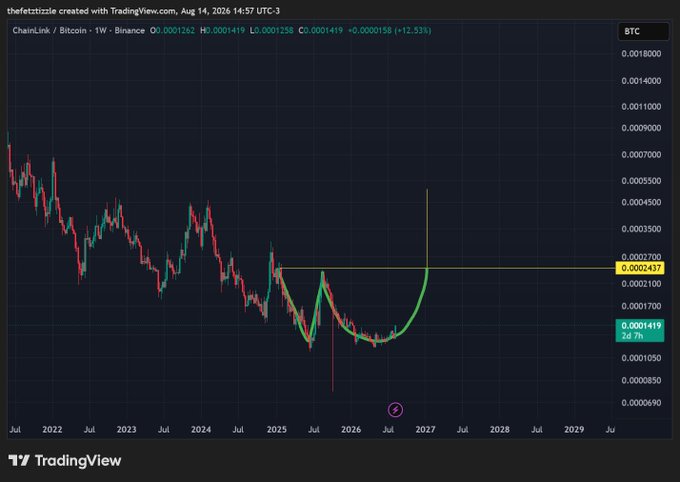Click the 2026 time axis label
This screenshot has height=482, width=680.
pos(351,430)
